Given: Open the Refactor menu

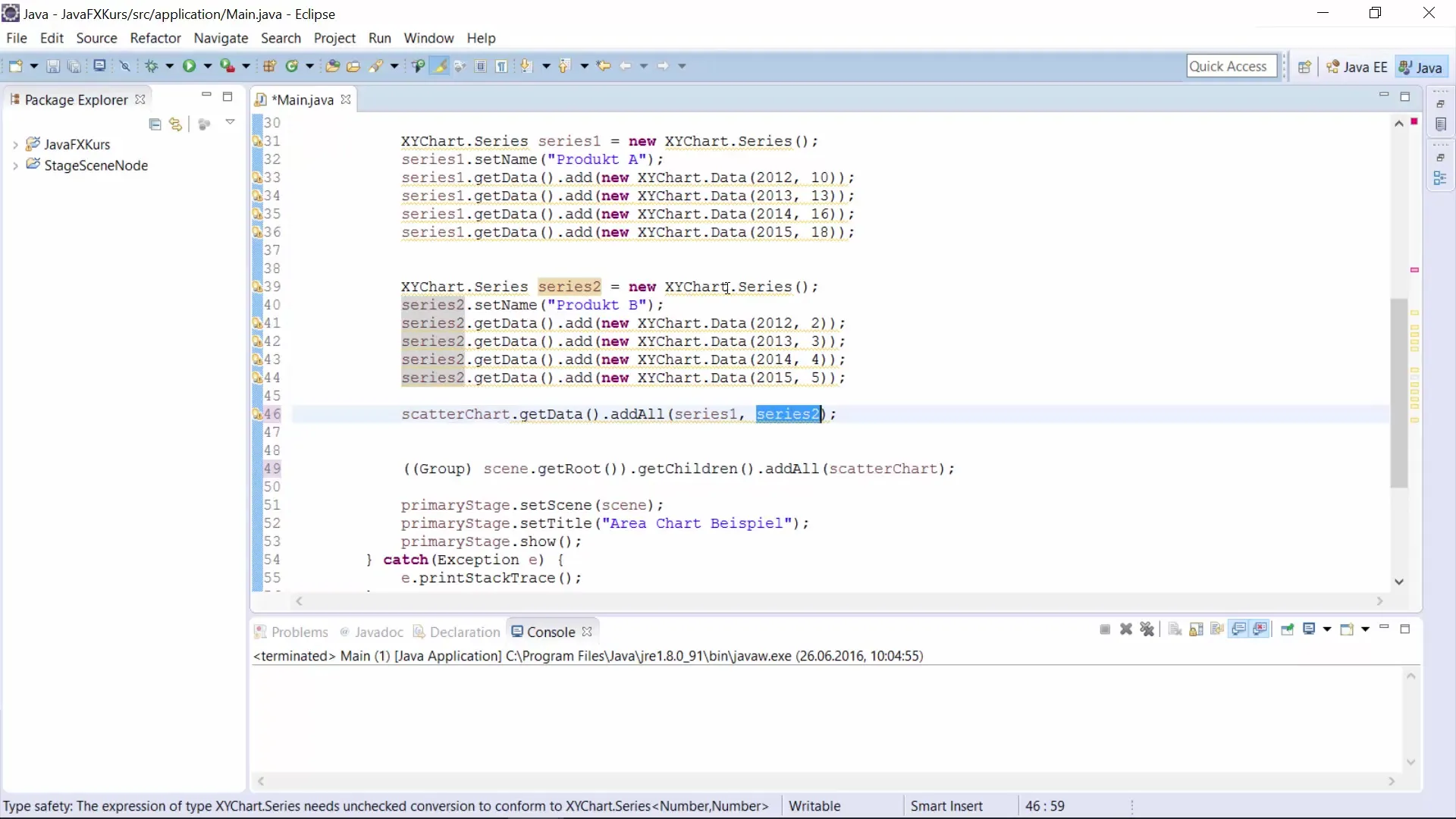Looking at the screenshot, I should click(x=155, y=38).
